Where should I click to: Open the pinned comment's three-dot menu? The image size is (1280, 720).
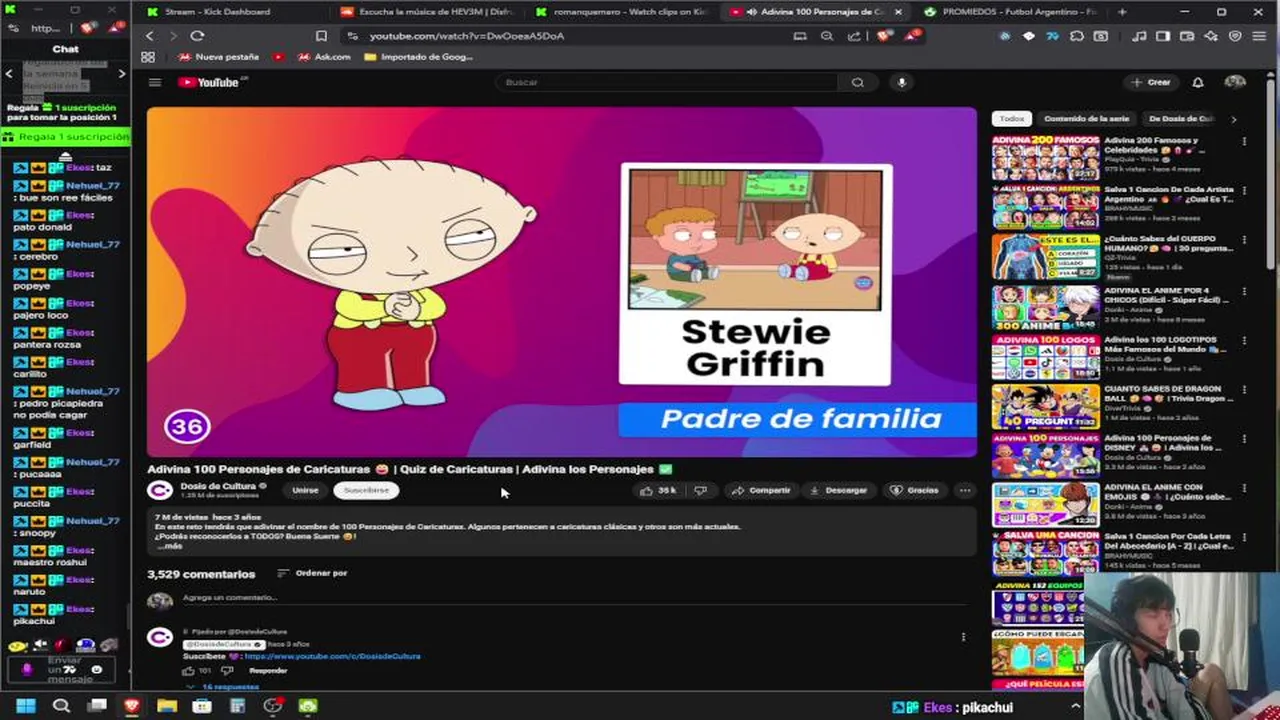pyautogui.click(x=963, y=637)
